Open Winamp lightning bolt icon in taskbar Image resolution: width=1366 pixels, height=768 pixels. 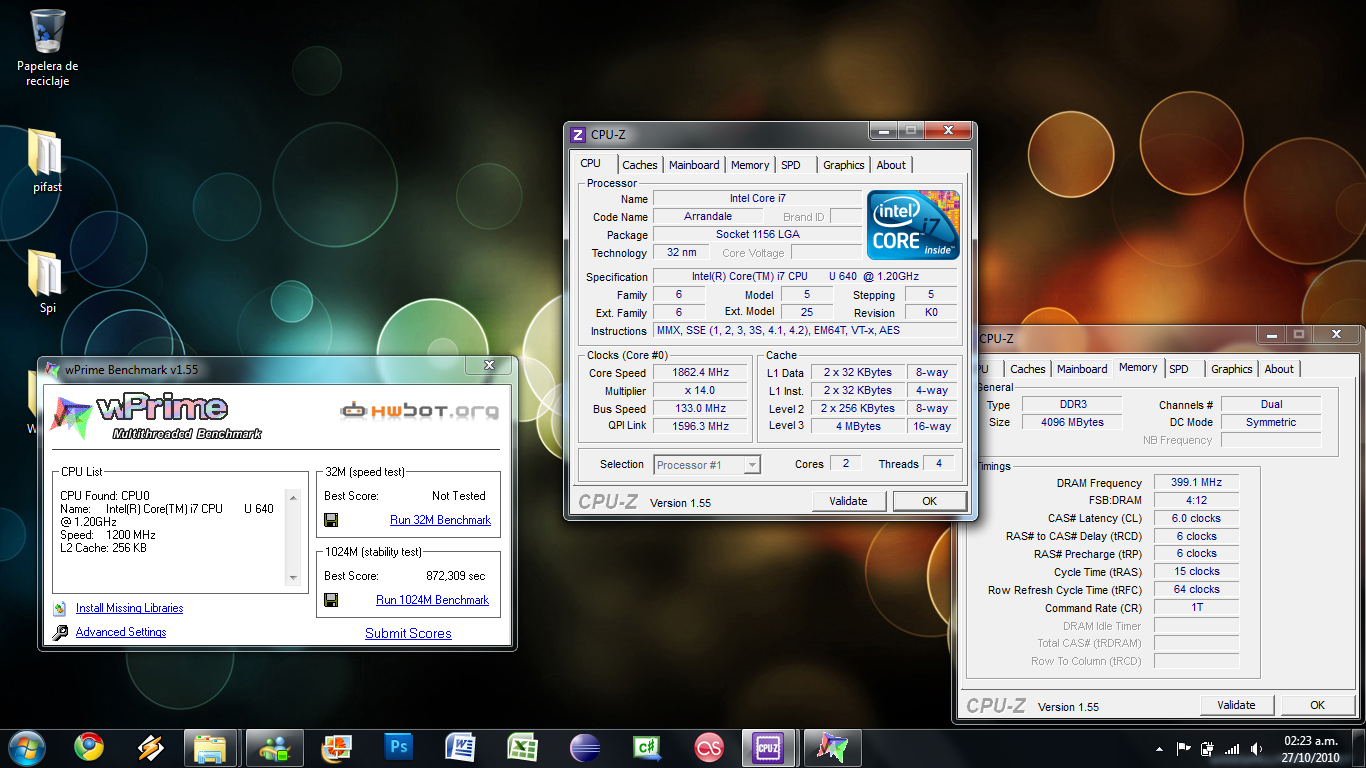point(150,747)
